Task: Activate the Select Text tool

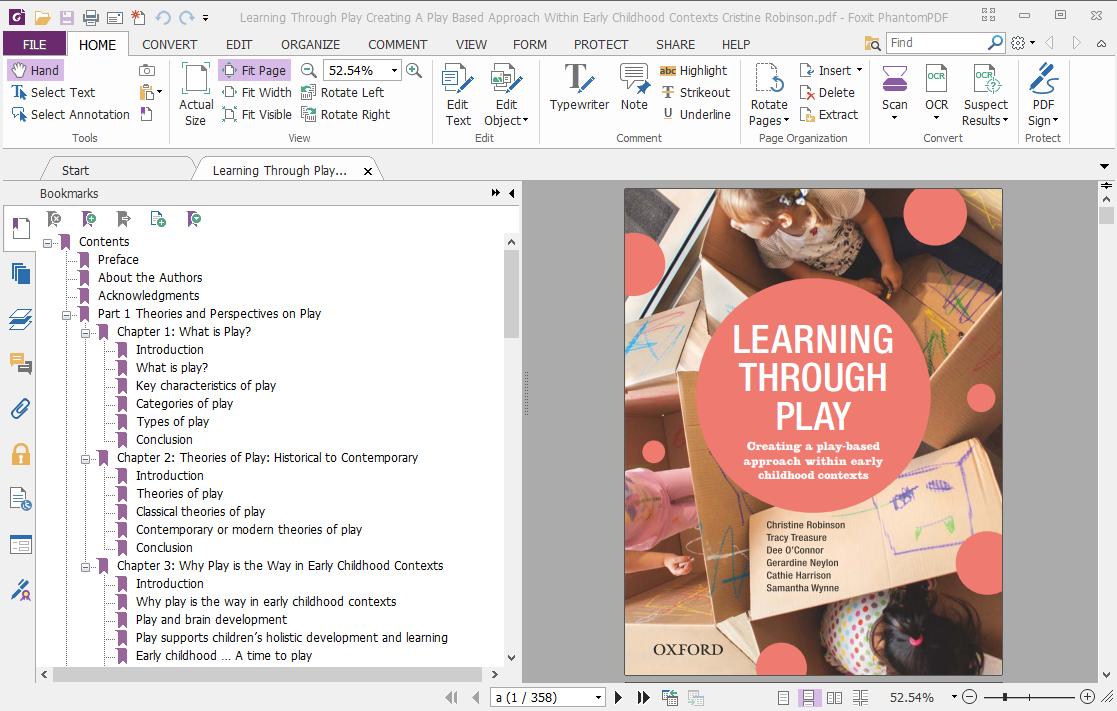Action: coord(53,92)
